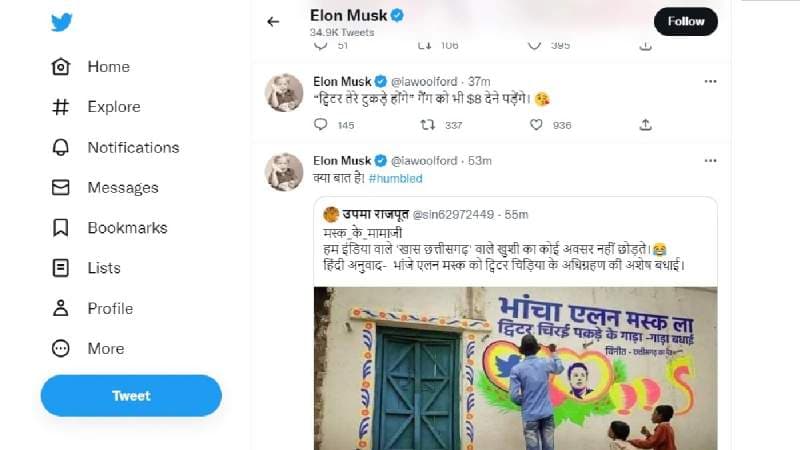Viewport: 800px width, 450px height.
Task: Click the #humbled hashtag link
Action: 395,178
